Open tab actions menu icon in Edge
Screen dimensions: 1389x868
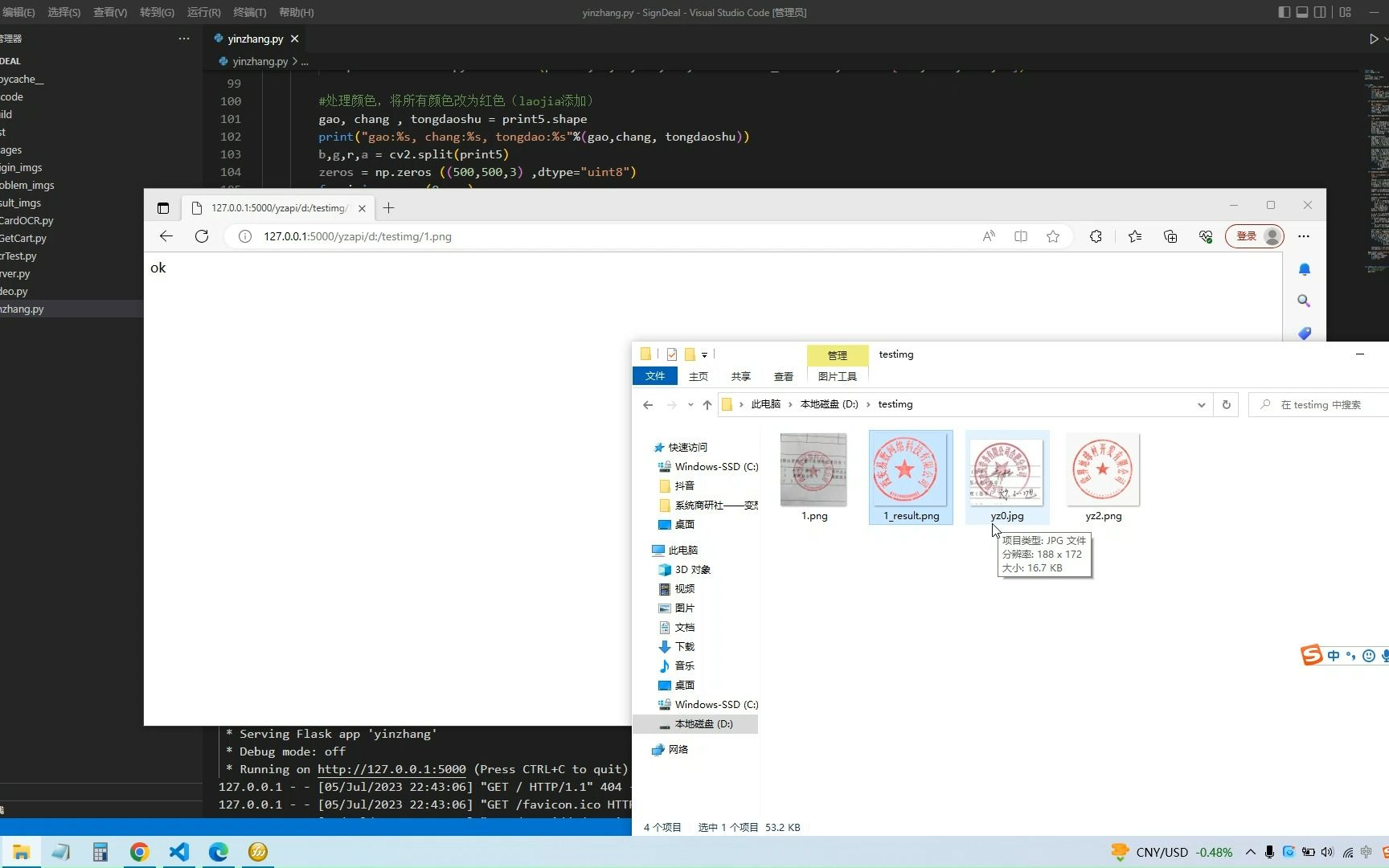pyautogui.click(x=163, y=208)
